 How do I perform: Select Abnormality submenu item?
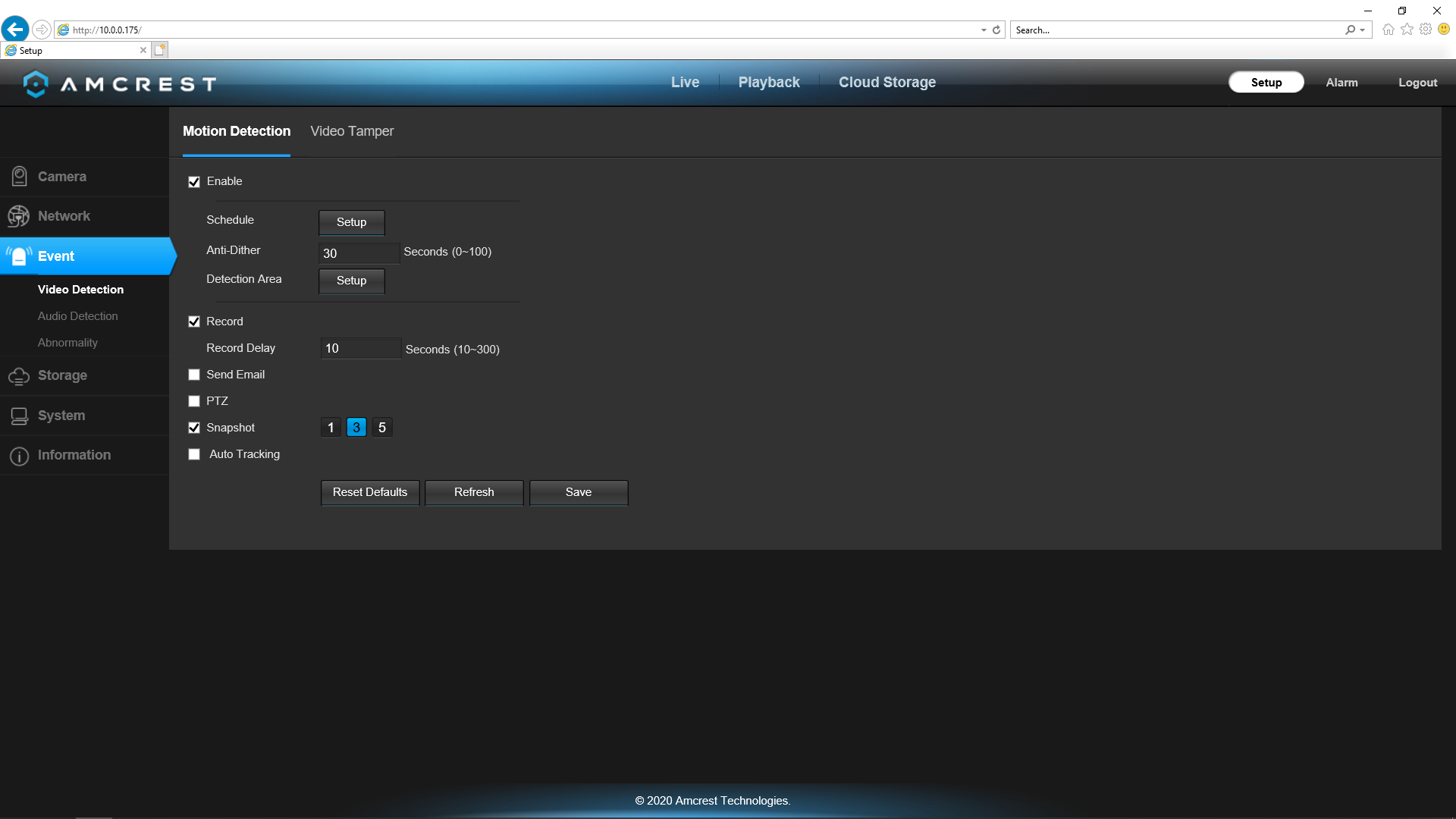click(x=67, y=343)
